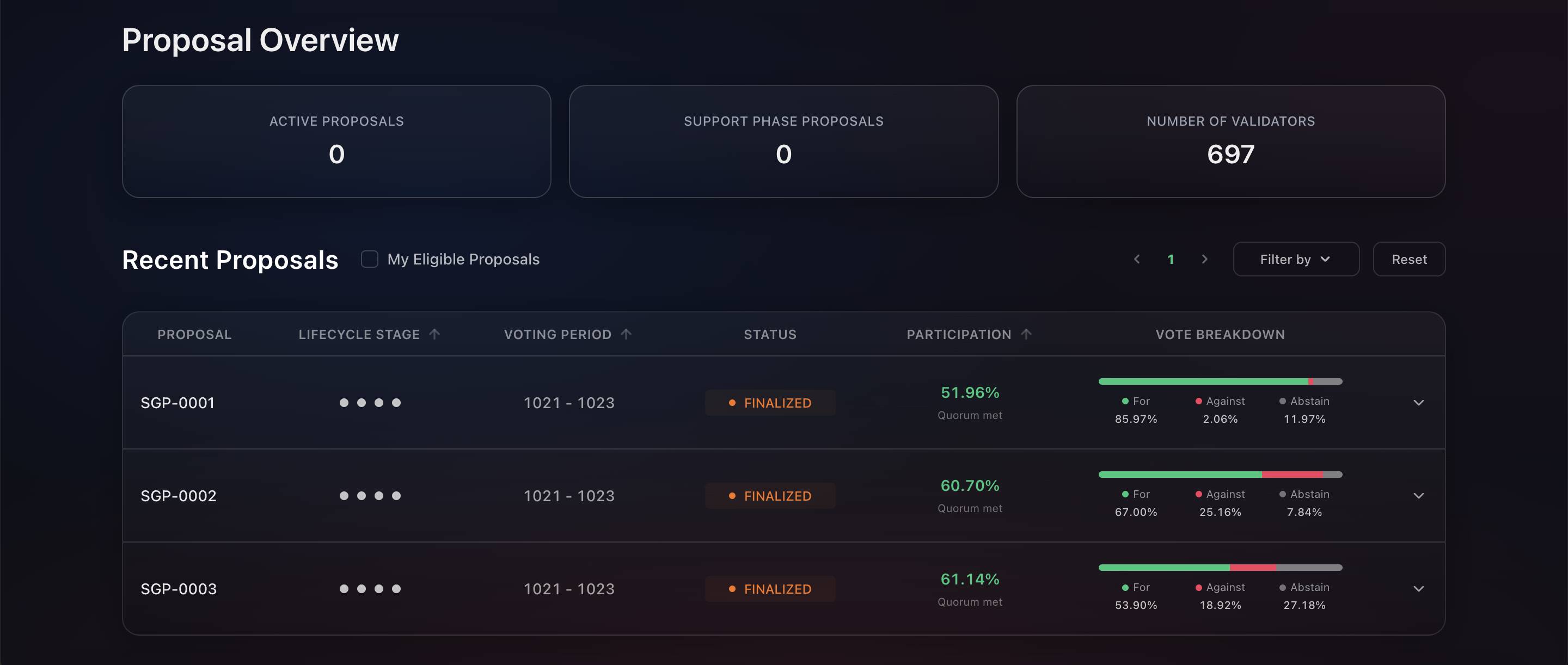1568x665 pixels.
Task: Go to next page of proposals
Action: point(1204,259)
